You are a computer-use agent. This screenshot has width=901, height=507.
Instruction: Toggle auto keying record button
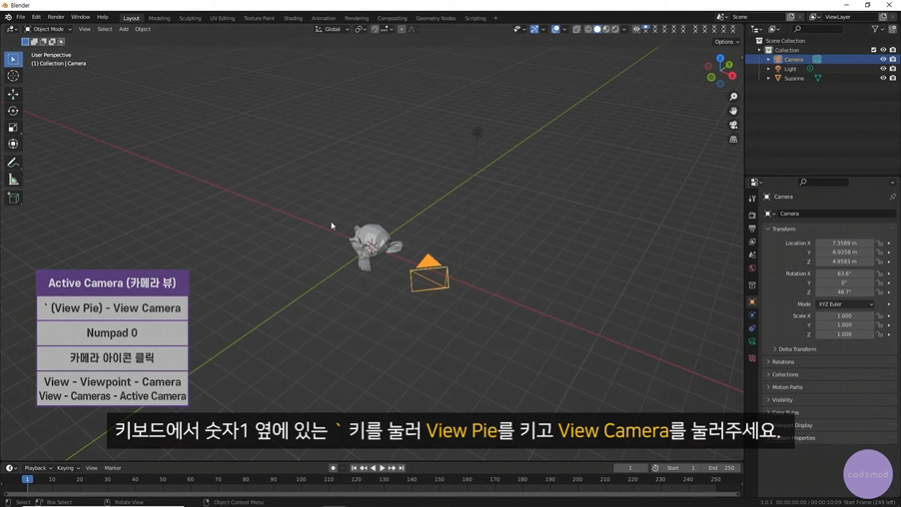pyautogui.click(x=333, y=468)
